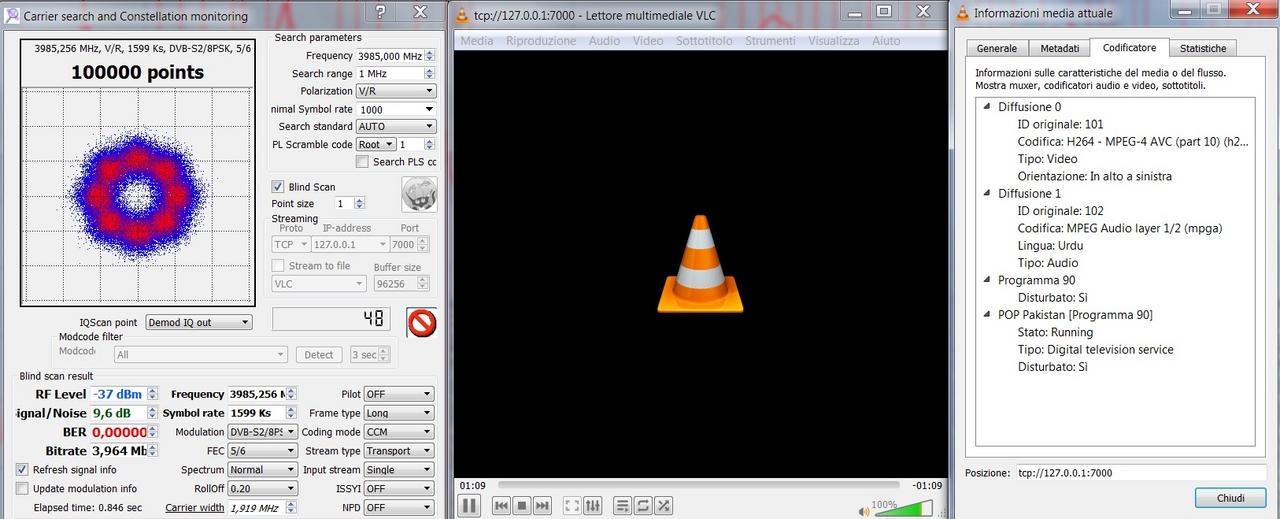
Task: Click the Symbol rate 1599 Ks stepper
Action: (x=291, y=413)
